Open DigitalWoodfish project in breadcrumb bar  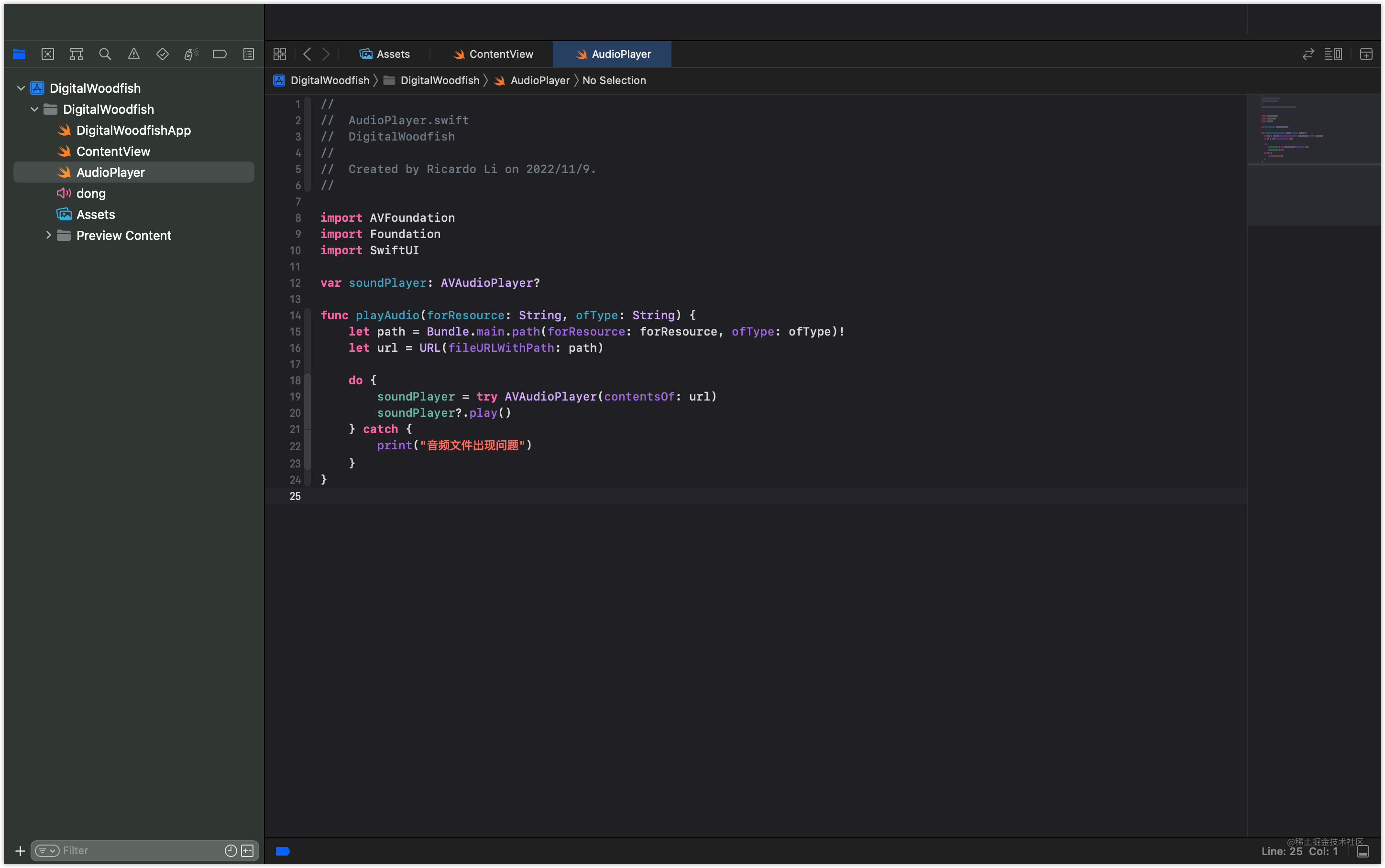(321, 80)
